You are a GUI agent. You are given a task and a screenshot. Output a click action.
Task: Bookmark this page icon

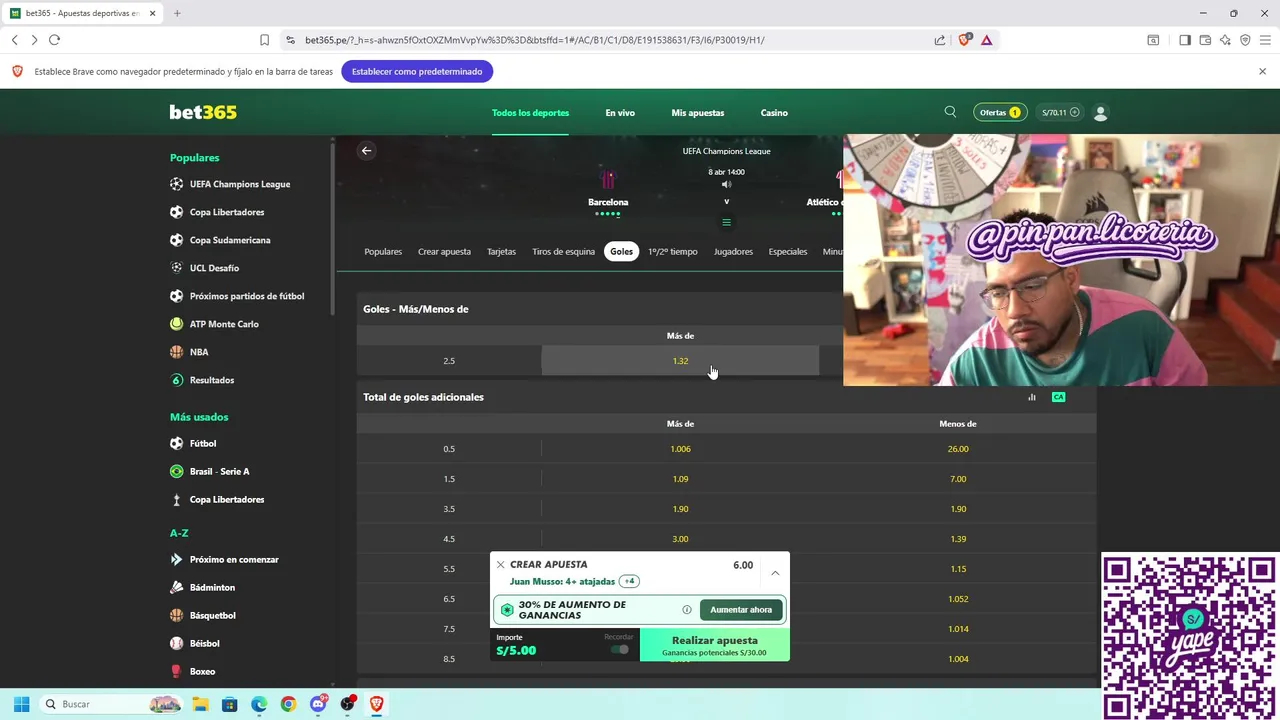[264, 40]
